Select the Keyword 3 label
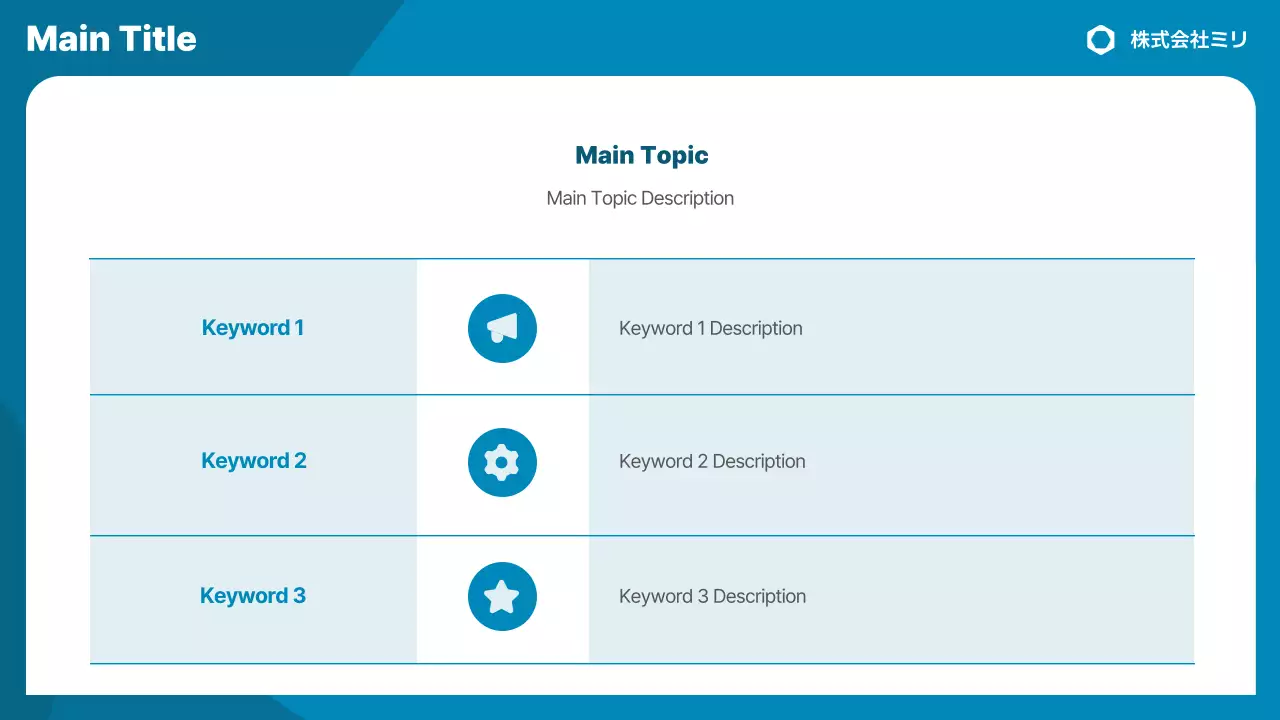 click(x=253, y=596)
